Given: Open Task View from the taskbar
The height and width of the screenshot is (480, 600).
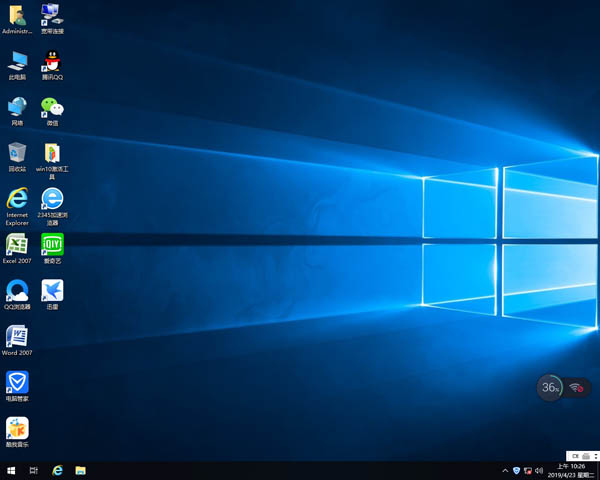Looking at the screenshot, I should click(x=34, y=470).
